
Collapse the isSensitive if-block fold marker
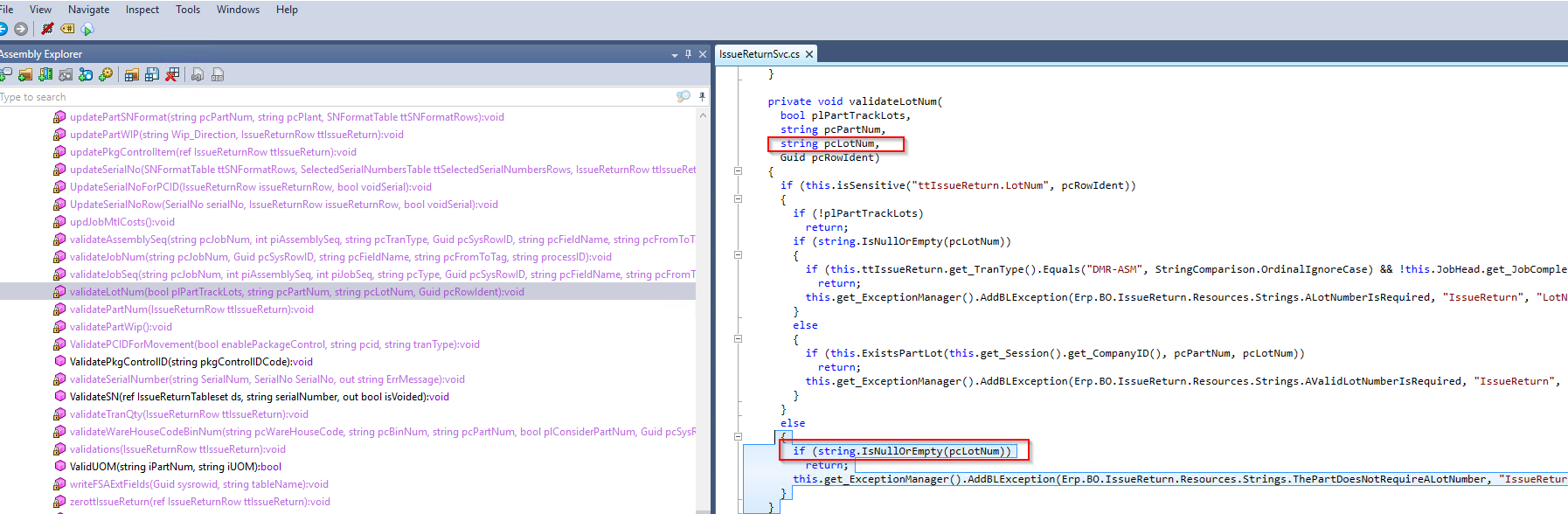738,199
